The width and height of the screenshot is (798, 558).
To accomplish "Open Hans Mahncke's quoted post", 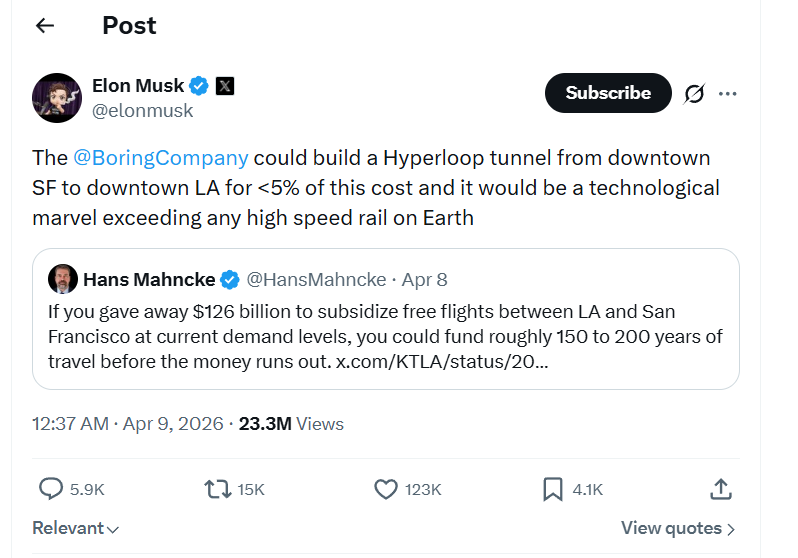I will [x=385, y=335].
